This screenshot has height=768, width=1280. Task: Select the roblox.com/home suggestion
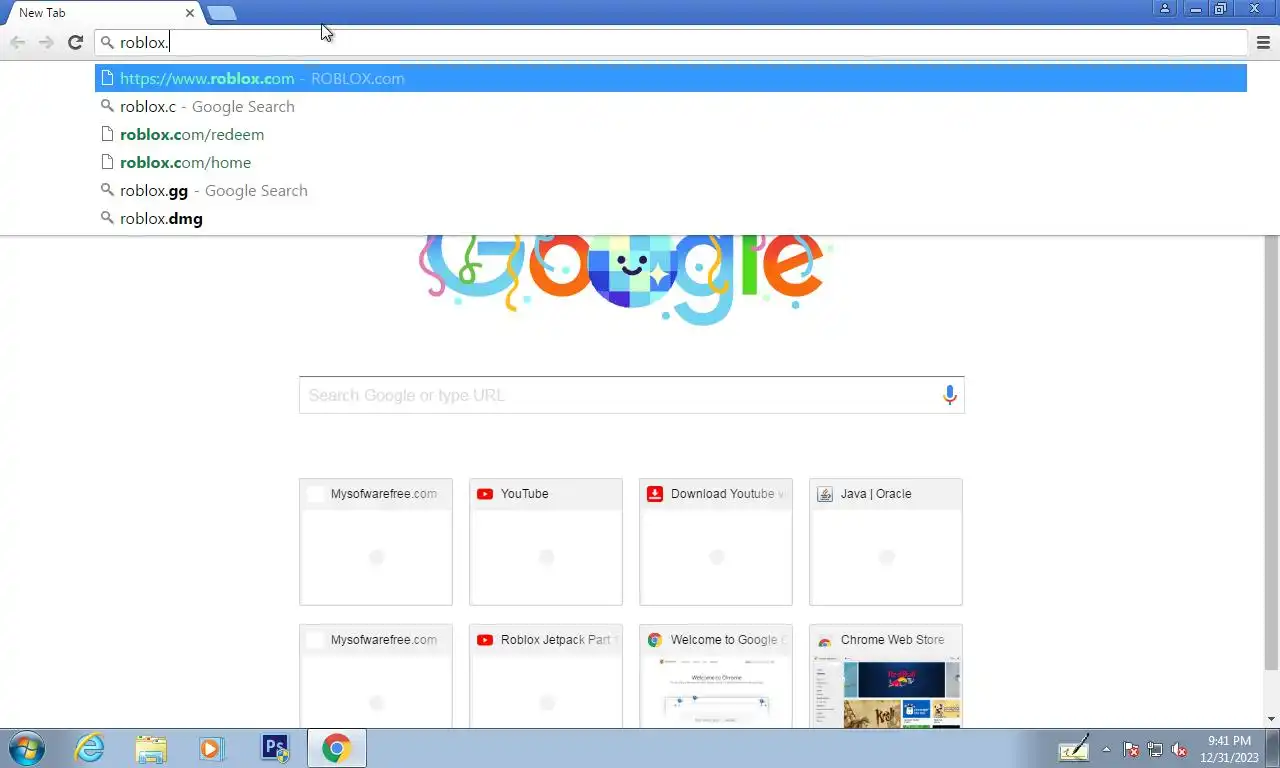point(671,162)
